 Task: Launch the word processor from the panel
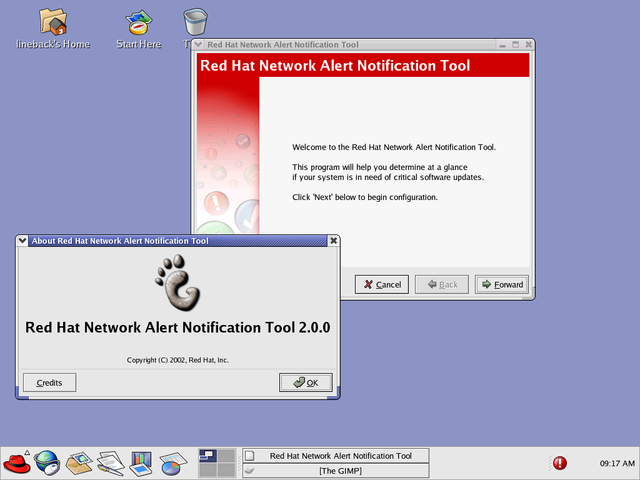(x=110, y=463)
